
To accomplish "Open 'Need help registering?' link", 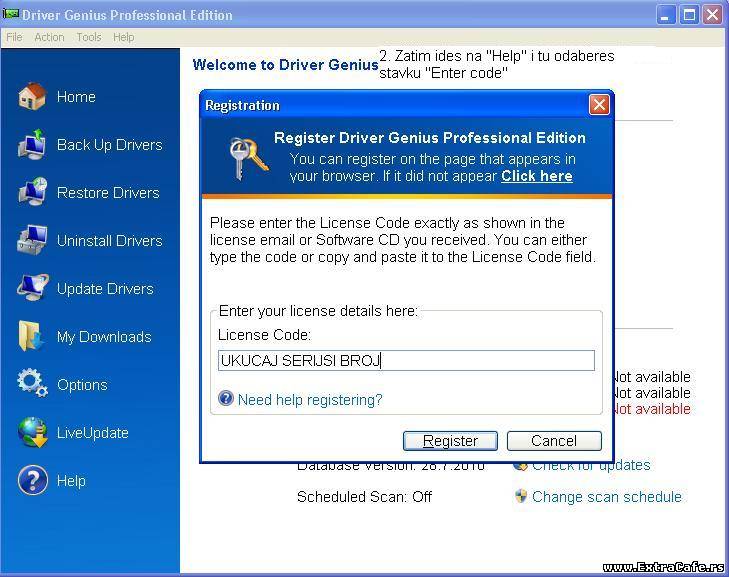I will [310, 400].
